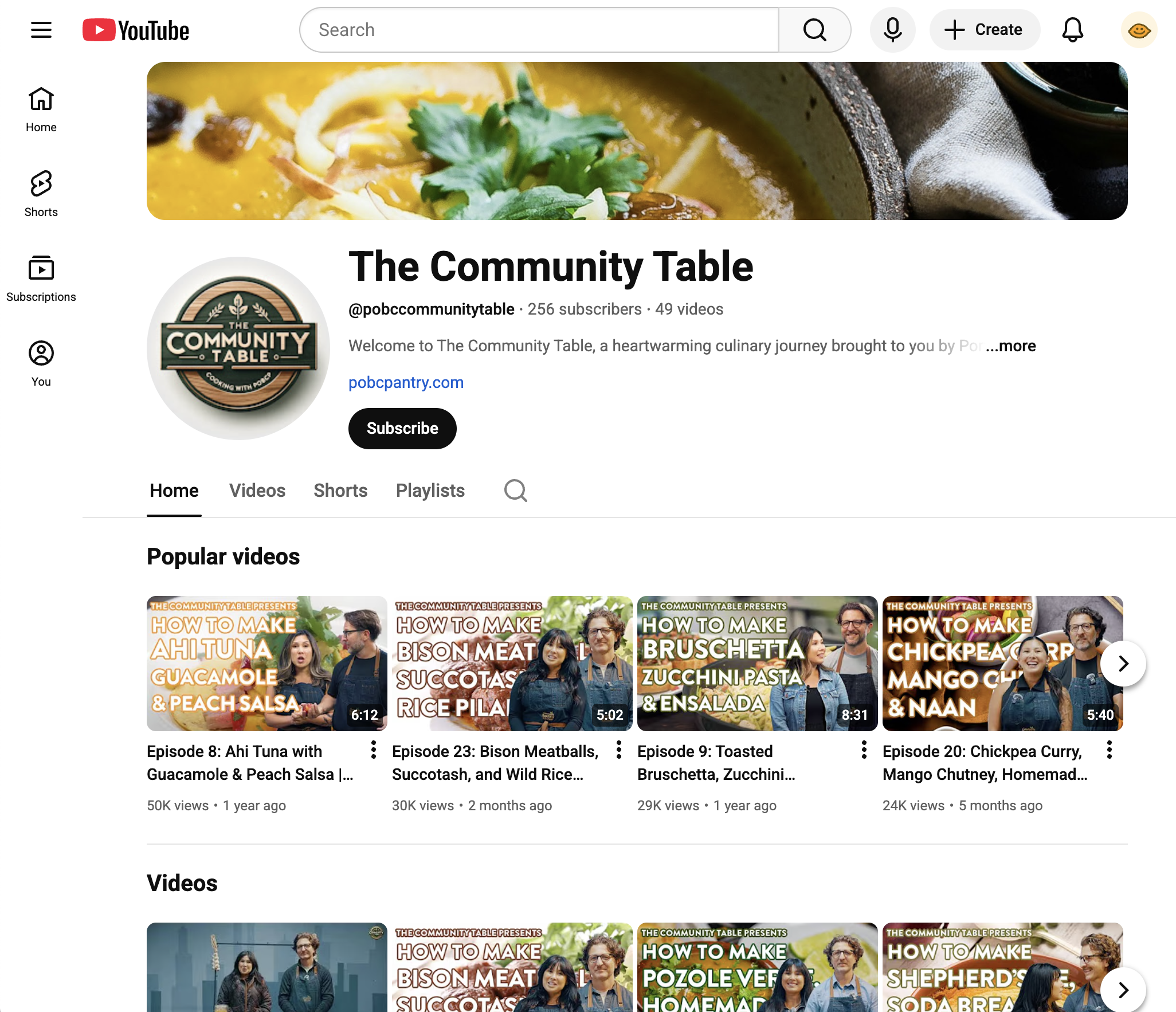Start a voice search with the microphone

[892, 30]
